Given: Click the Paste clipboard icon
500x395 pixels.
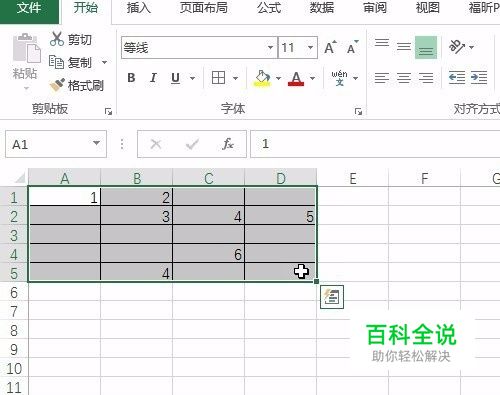Looking at the screenshot, I should click(26, 49).
